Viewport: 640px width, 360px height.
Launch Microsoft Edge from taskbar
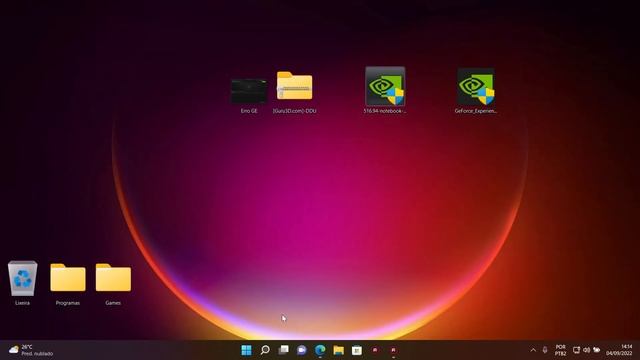coord(320,350)
